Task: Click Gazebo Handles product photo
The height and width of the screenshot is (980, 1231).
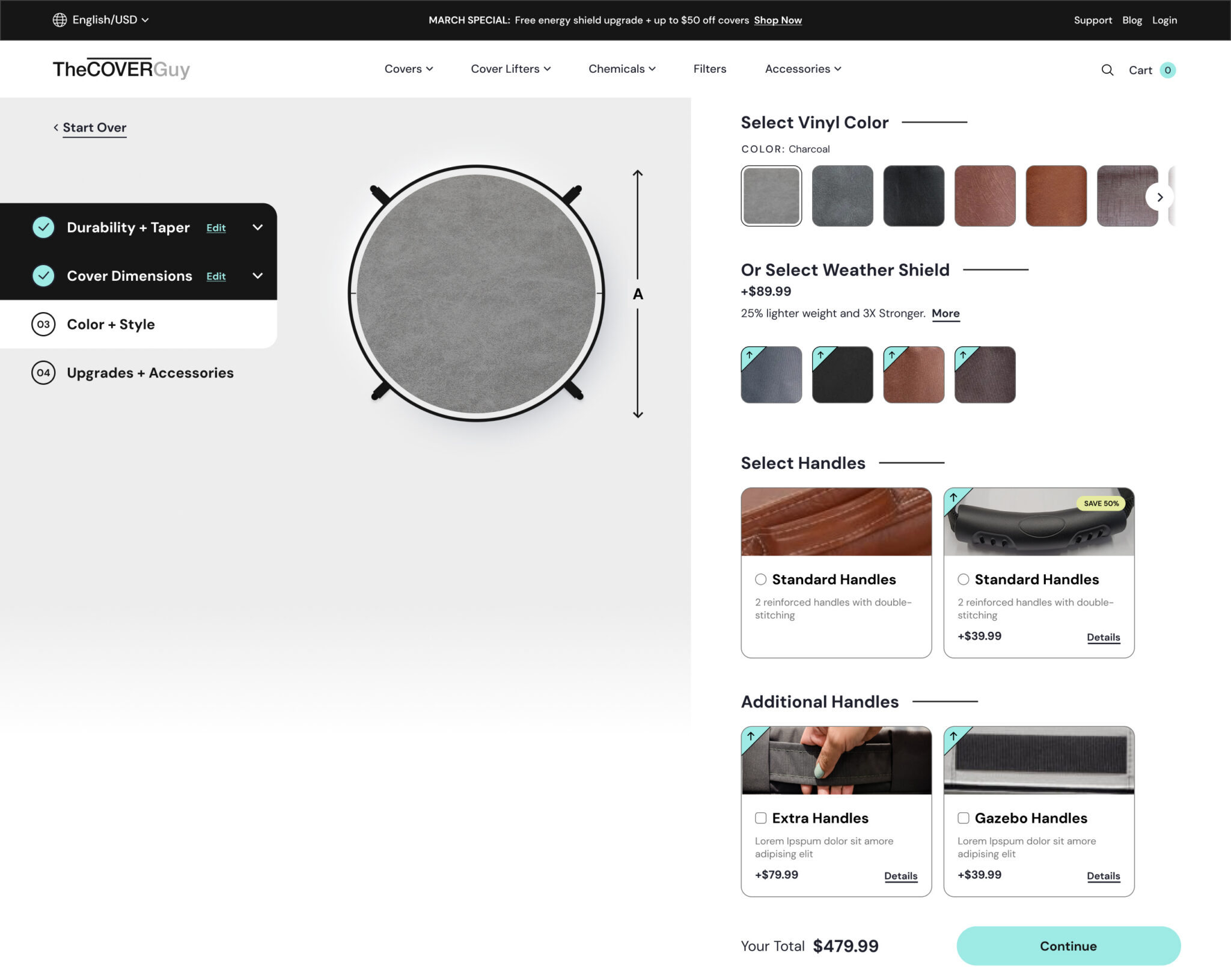Action: coord(1039,761)
